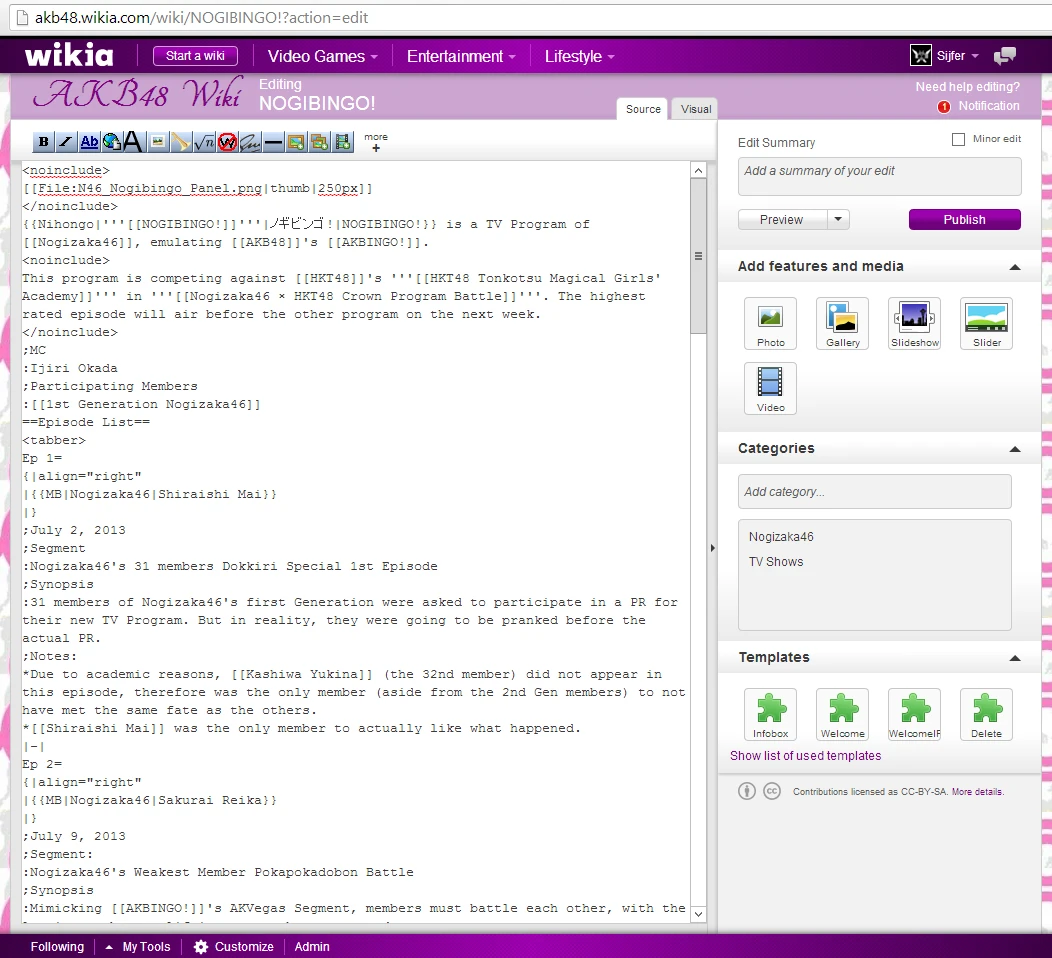Switch to the Visual editor tab
Screen dimensions: 1052x958
tap(695, 109)
